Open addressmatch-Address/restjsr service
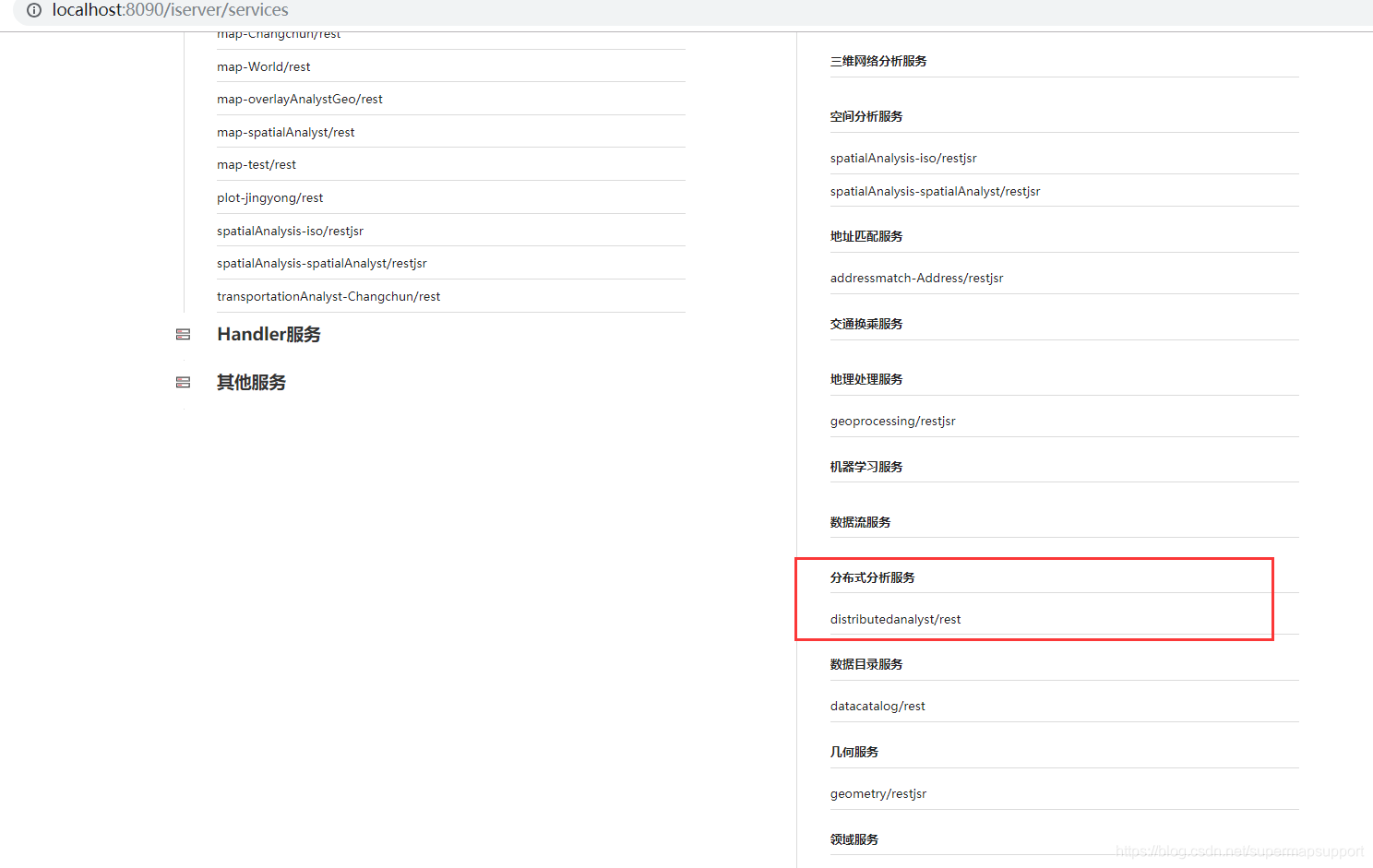 point(916,279)
